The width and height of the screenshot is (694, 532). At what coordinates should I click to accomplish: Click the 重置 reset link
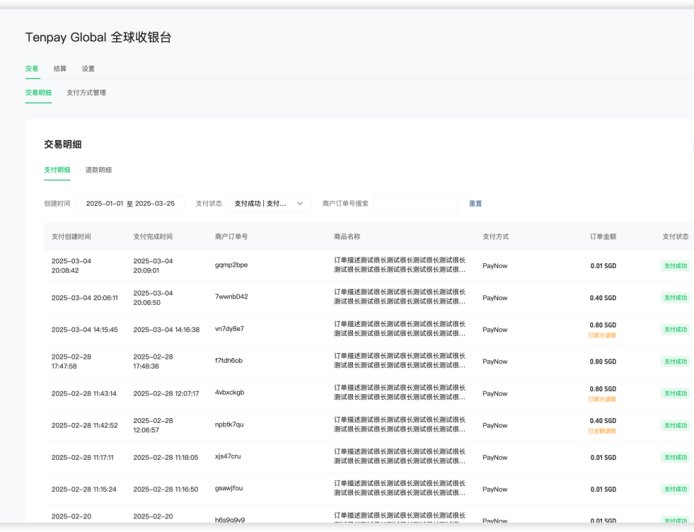pos(475,203)
